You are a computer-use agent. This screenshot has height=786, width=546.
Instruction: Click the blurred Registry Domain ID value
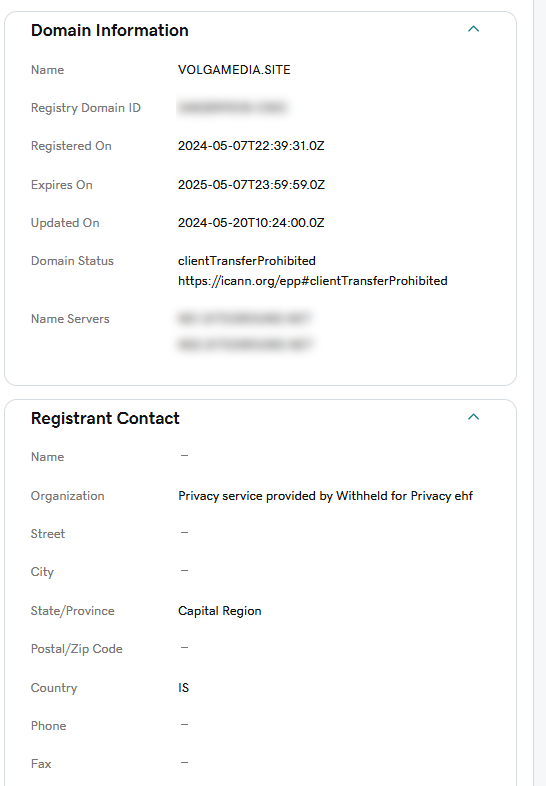[x=233, y=107]
